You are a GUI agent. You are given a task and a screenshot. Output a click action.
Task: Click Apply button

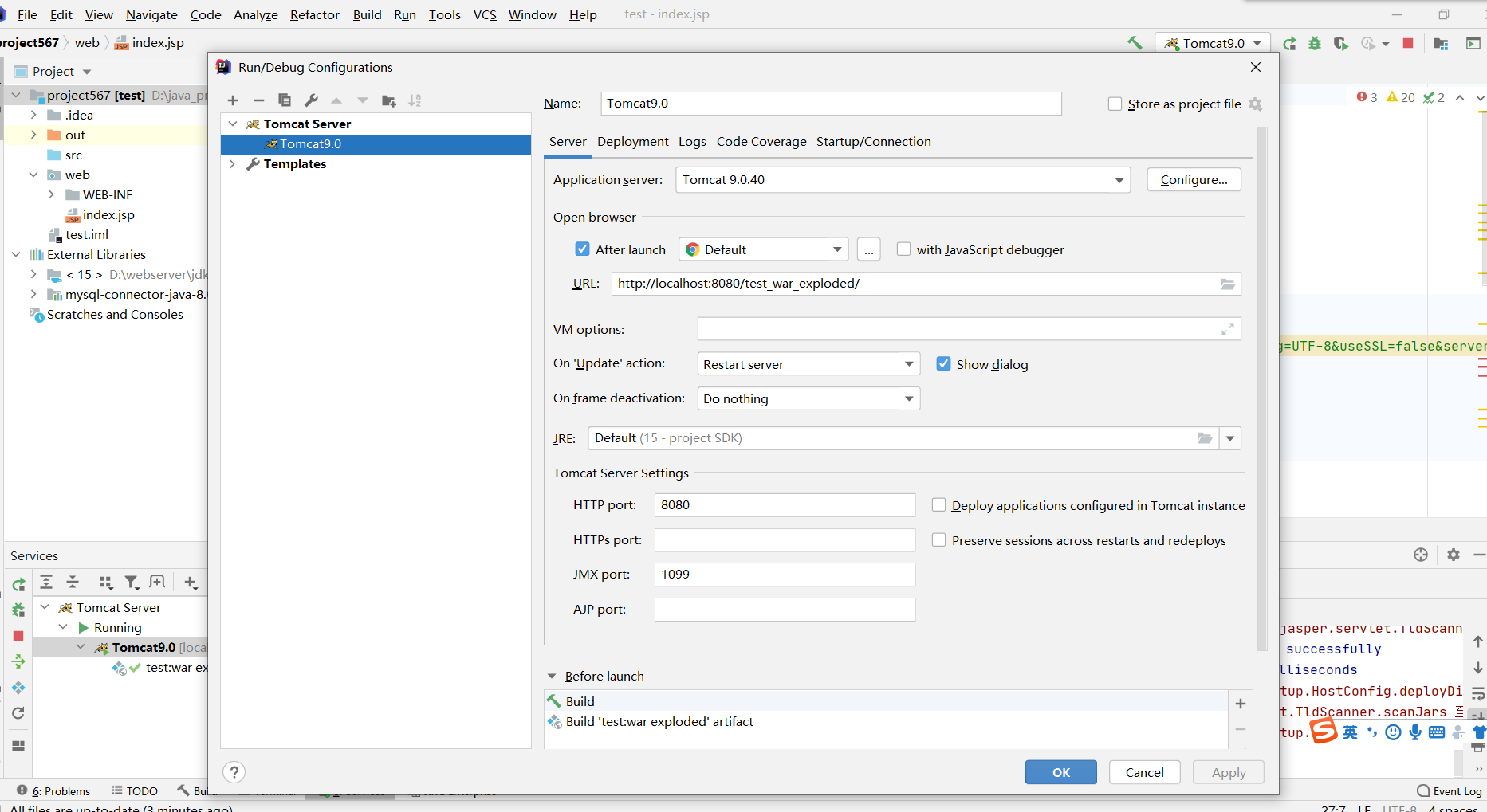pyautogui.click(x=1228, y=772)
